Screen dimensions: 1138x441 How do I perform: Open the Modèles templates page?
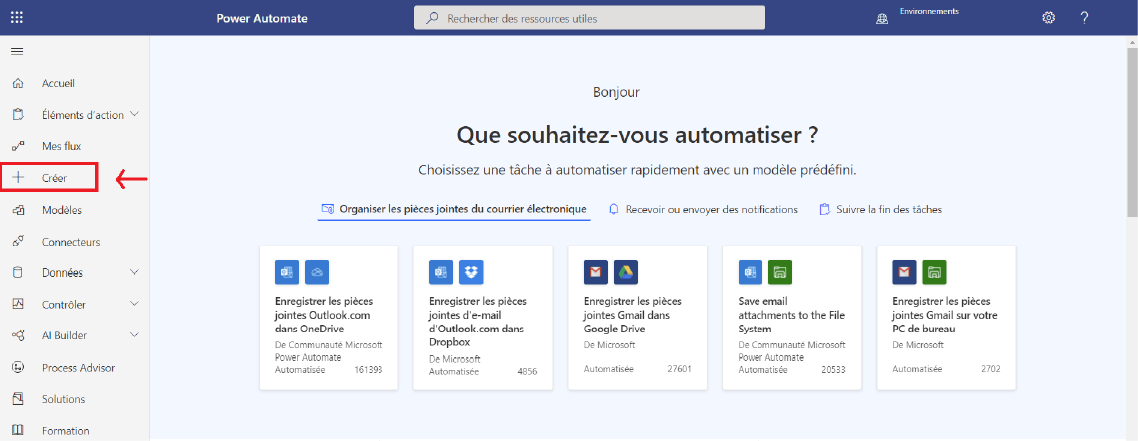[61, 210]
